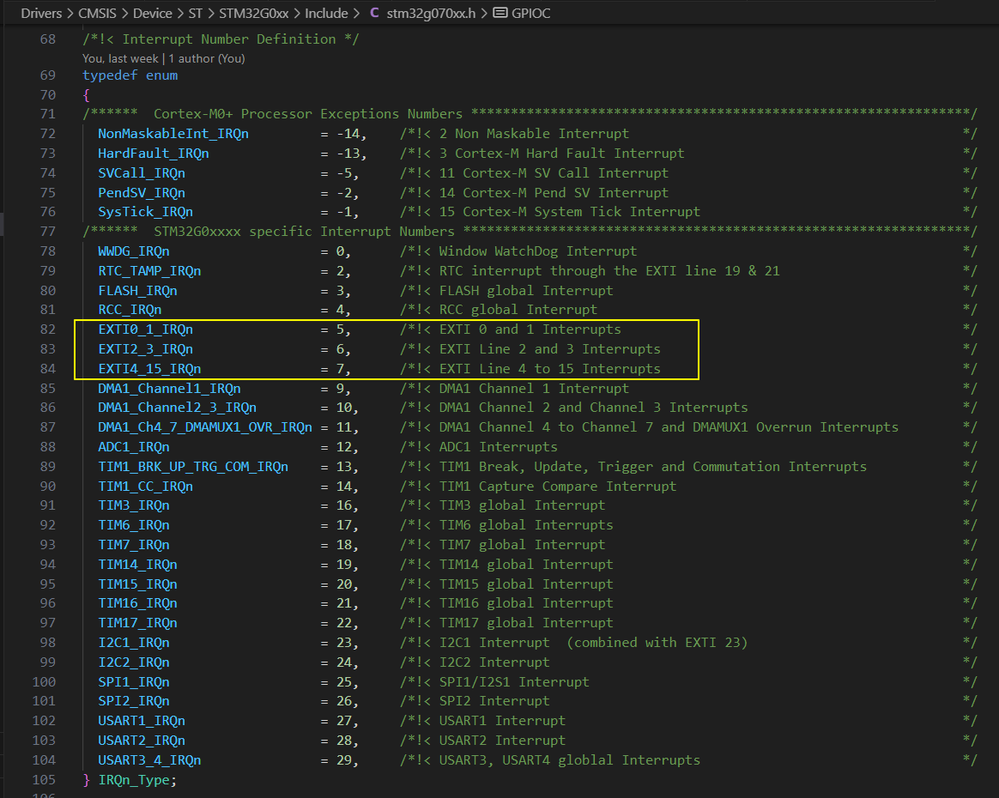Image resolution: width=999 pixels, height=798 pixels.
Task: Click the EXTI4_15_IRQn enum member
Action: click(x=149, y=368)
